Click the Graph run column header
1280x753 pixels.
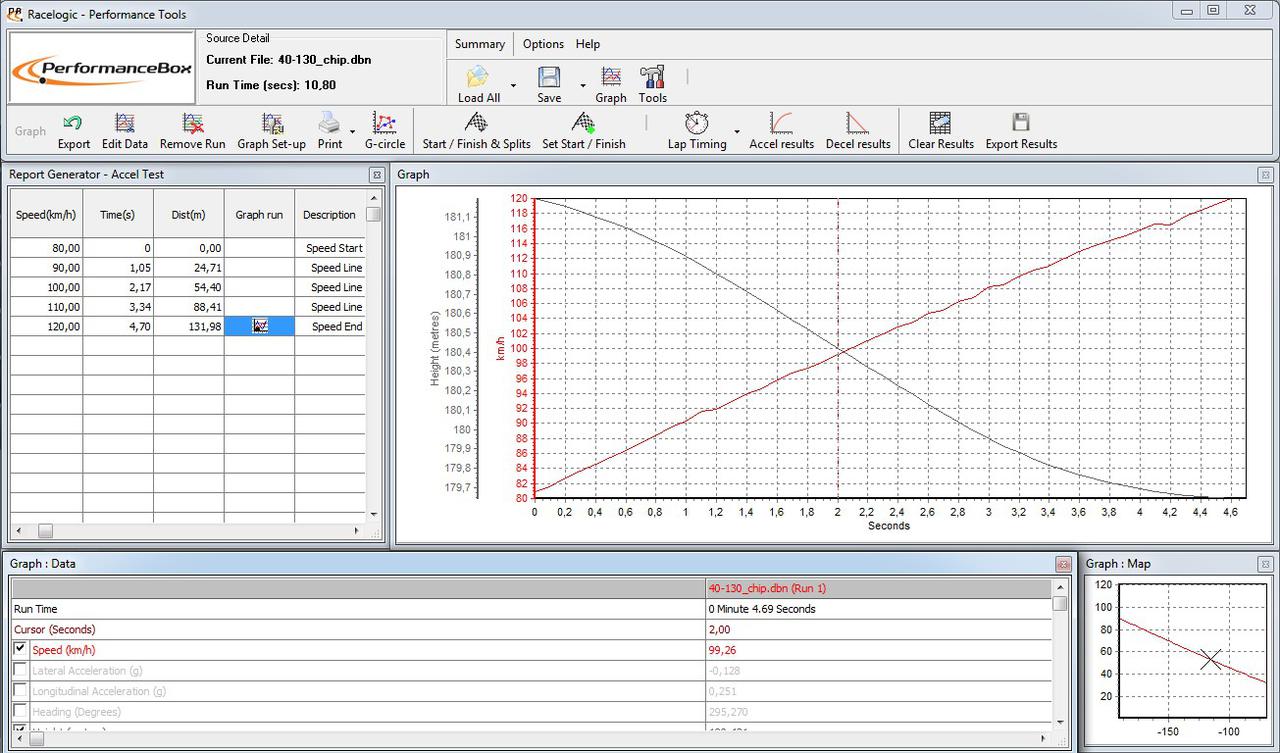pyautogui.click(x=259, y=214)
